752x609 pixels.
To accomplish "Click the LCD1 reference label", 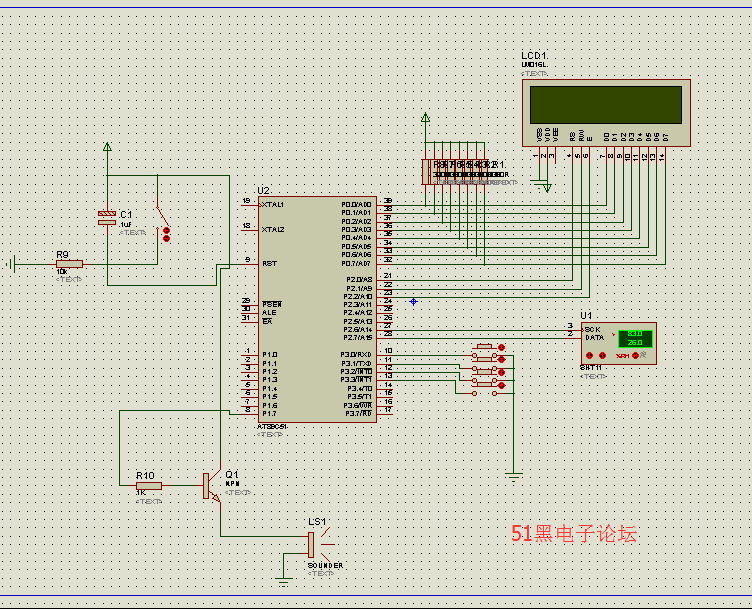I will pyautogui.click(x=534, y=56).
